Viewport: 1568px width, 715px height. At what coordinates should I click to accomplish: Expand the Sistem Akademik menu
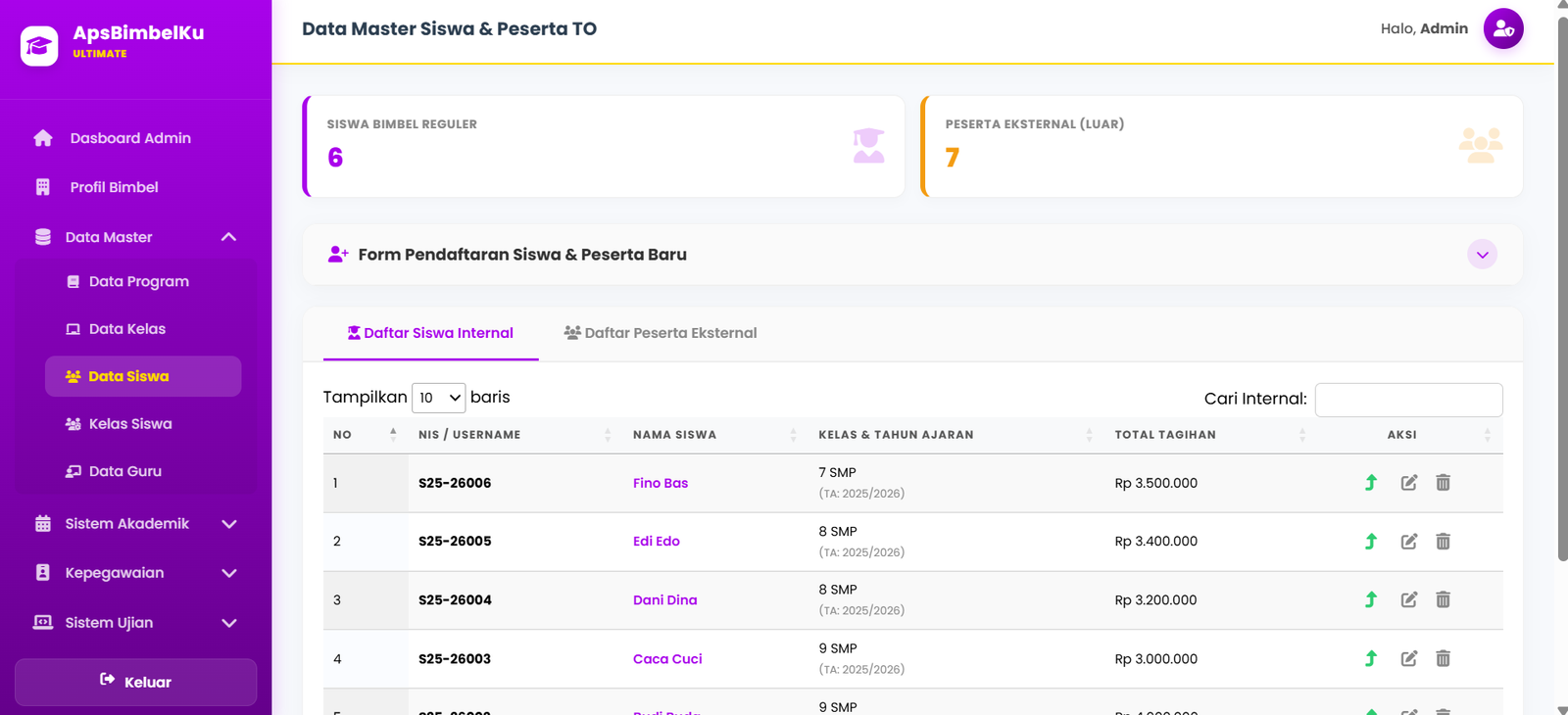click(x=135, y=524)
